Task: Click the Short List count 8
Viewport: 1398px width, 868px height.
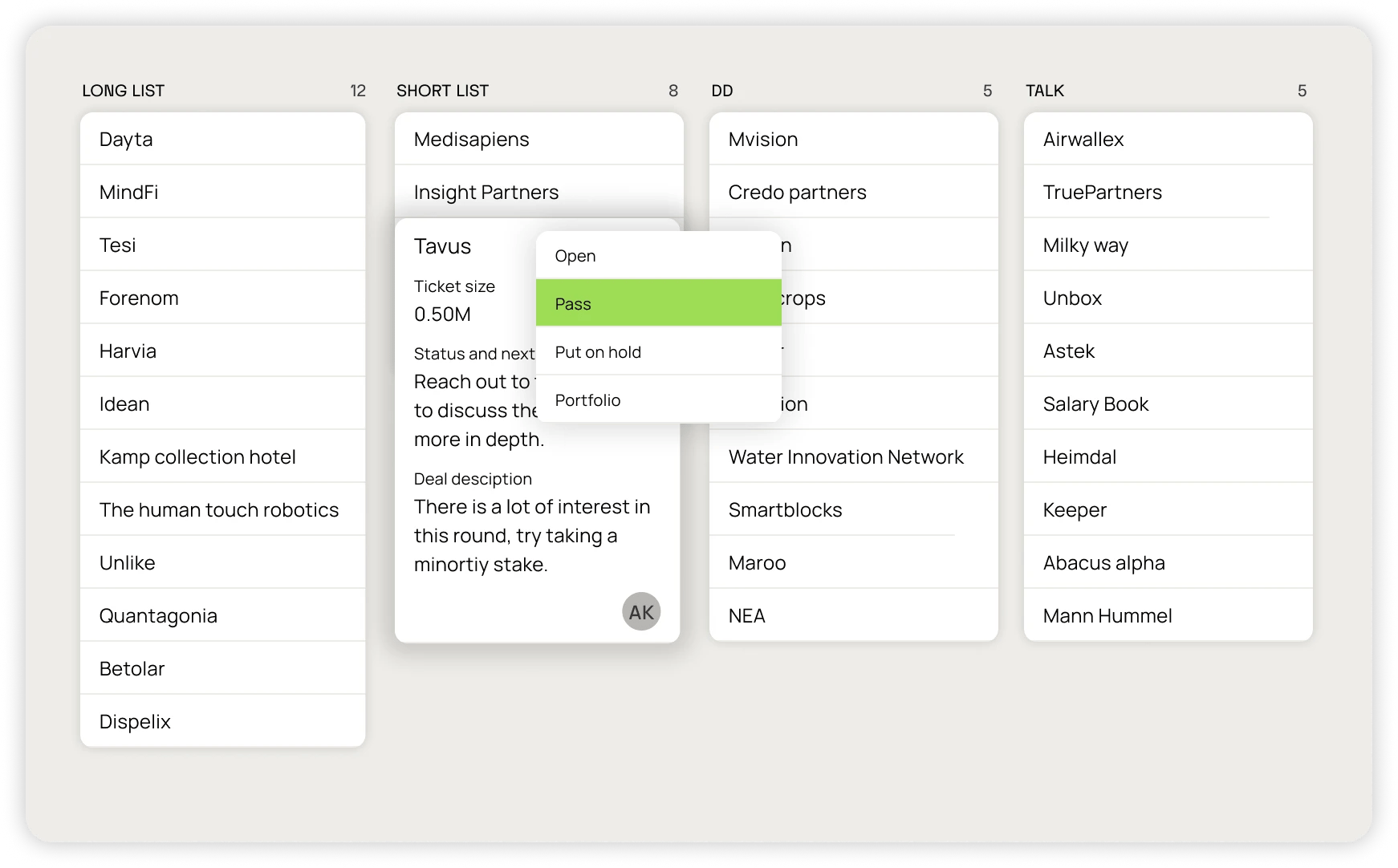Action: point(673,91)
